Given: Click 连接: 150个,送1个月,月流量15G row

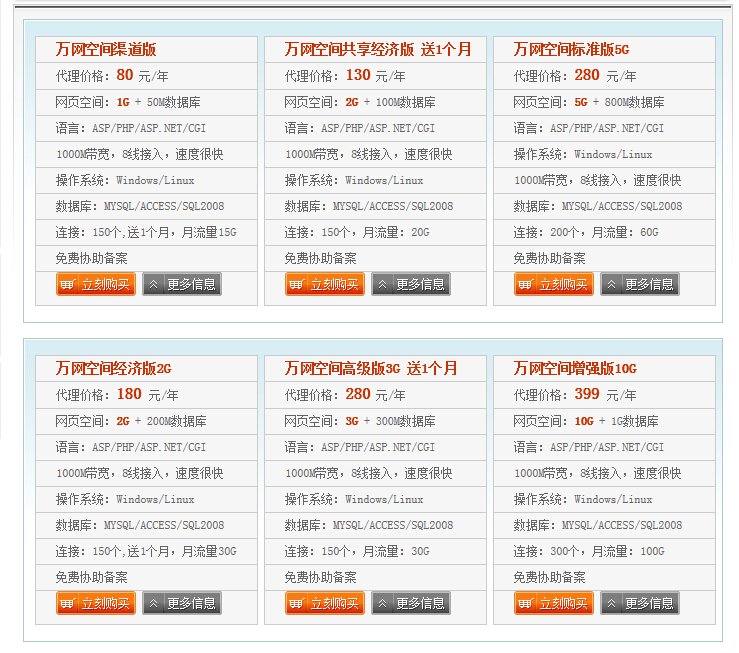Looking at the screenshot, I should point(147,232).
